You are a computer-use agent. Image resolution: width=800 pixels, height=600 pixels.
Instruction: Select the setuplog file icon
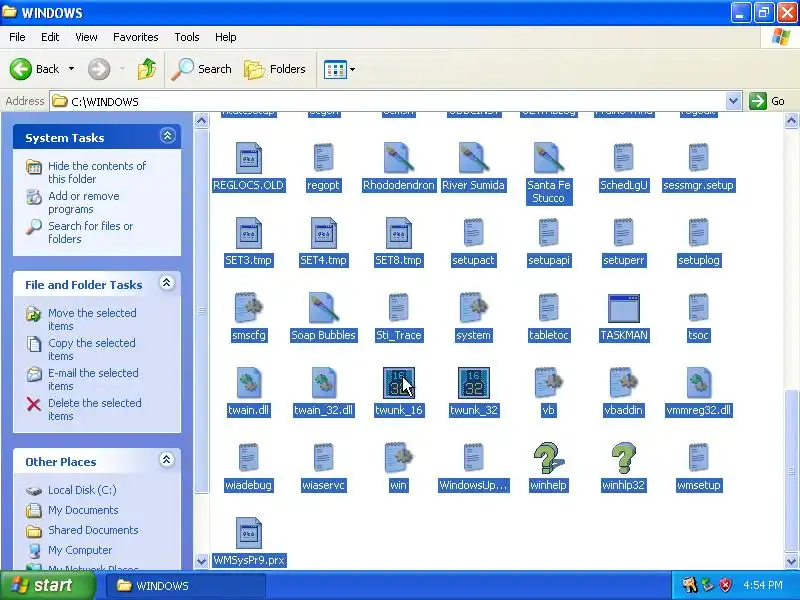click(x=698, y=233)
